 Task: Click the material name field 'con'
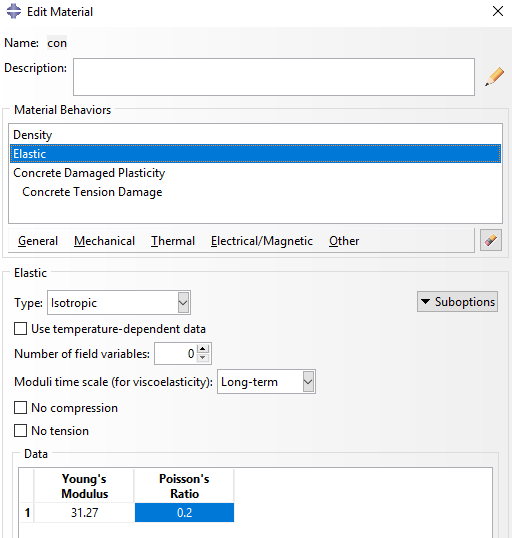[x=57, y=43]
